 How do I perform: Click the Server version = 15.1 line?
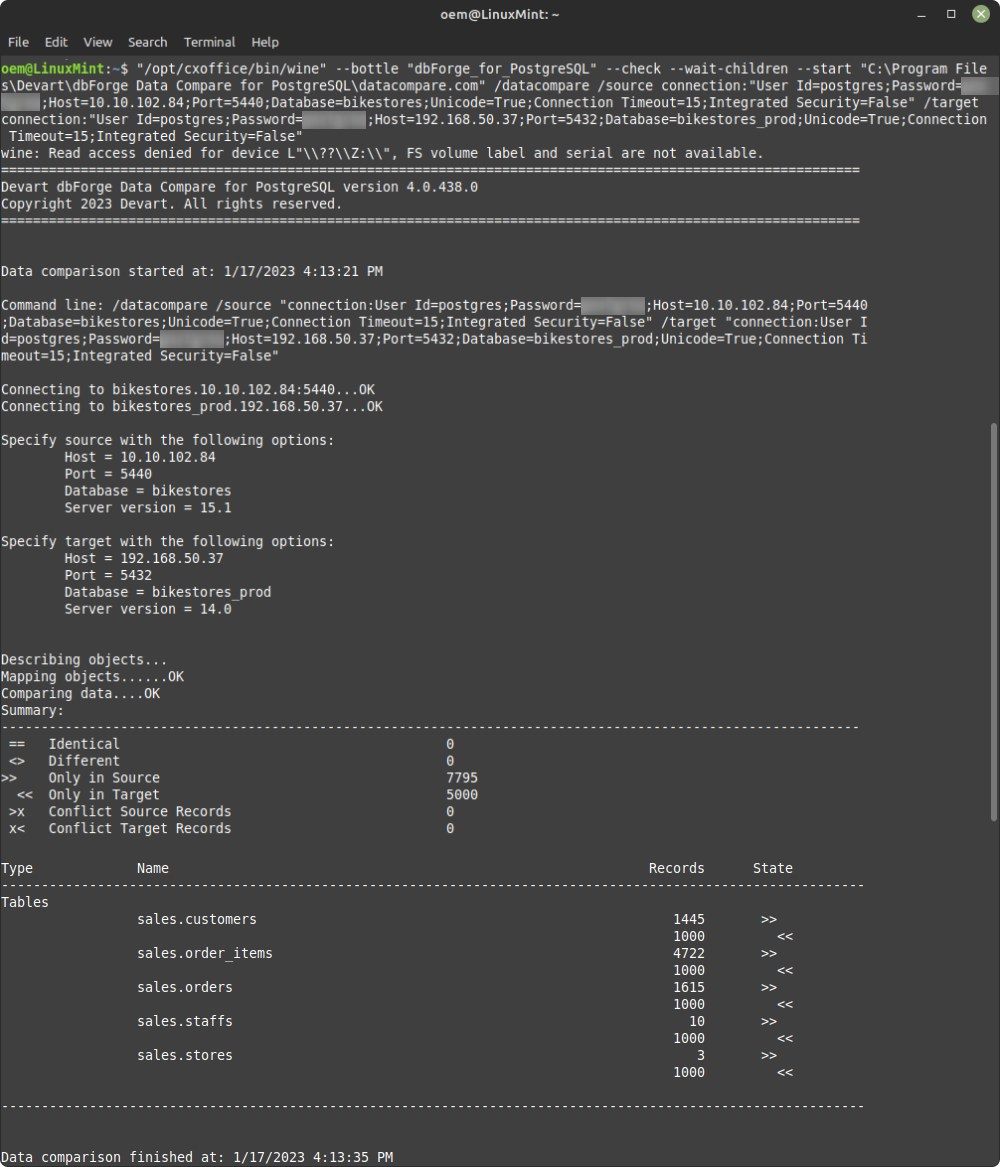pyautogui.click(x=147, y=508)
